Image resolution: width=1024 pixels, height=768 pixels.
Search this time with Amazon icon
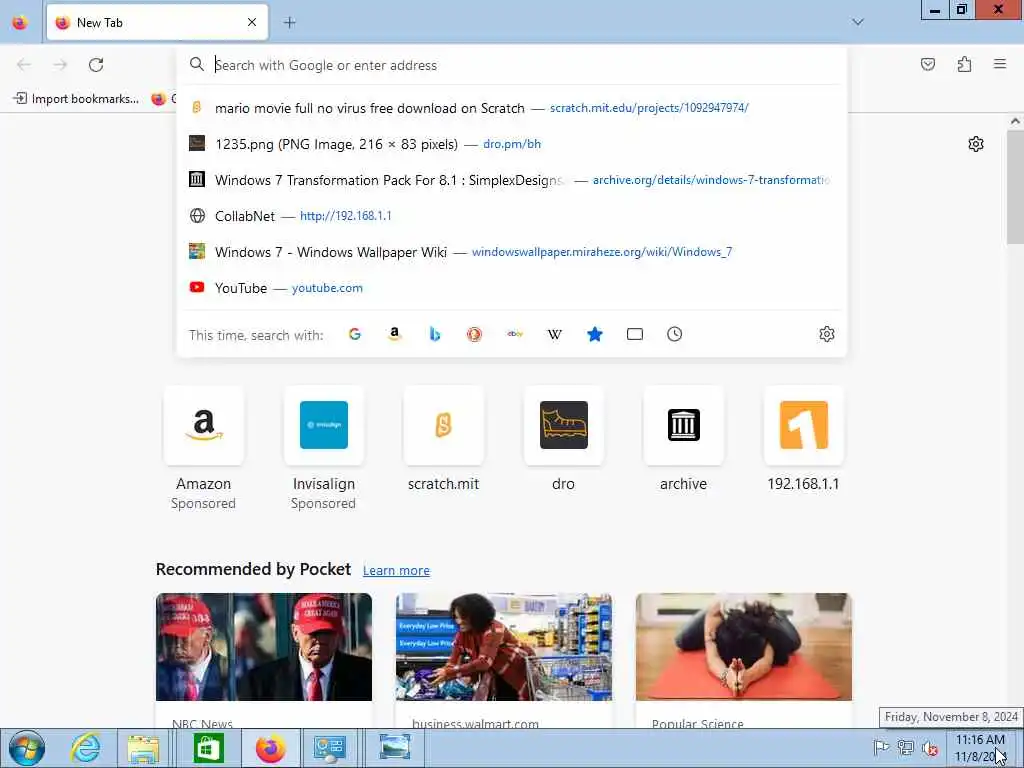click(x=394, y=334)
